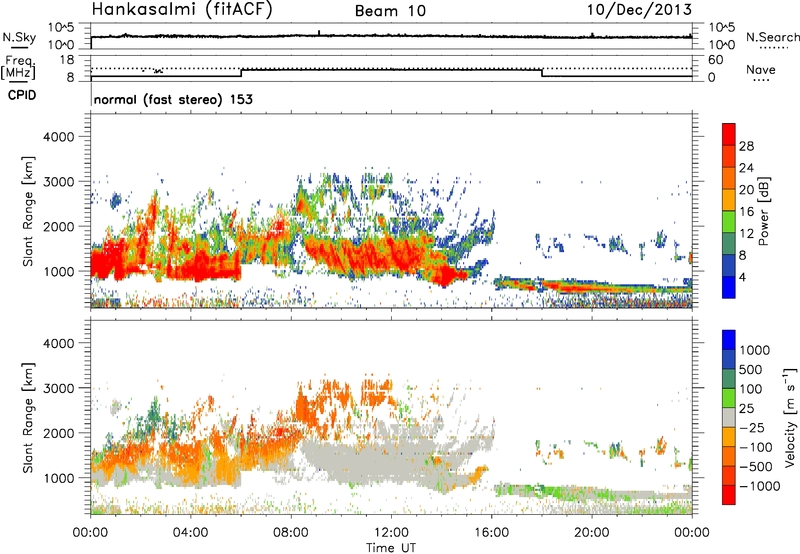Click the Power [dB] colorbar title

[763, 211]
